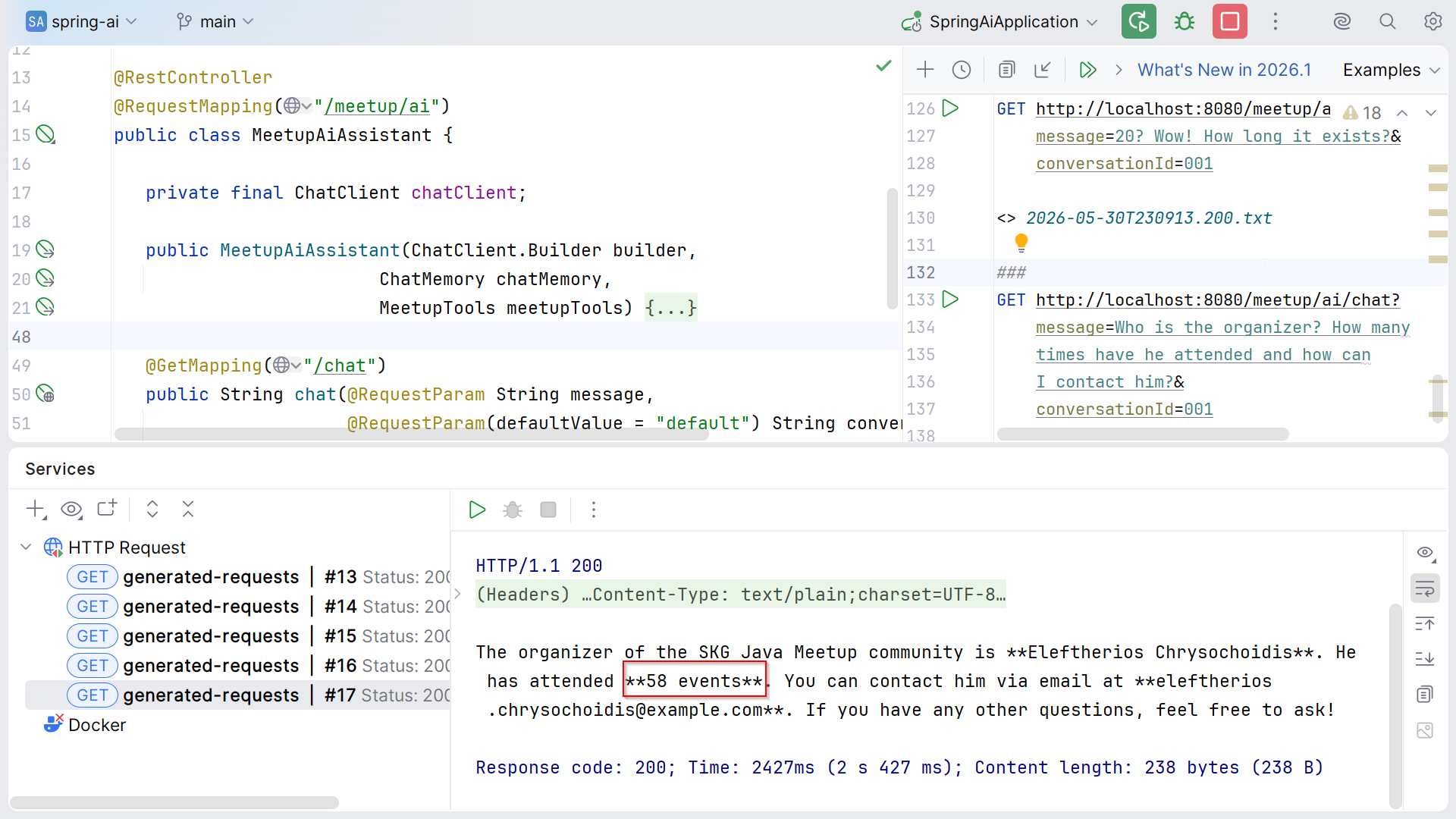Expand the folded constructor body {...}
1456x819 pixels.
670,308
